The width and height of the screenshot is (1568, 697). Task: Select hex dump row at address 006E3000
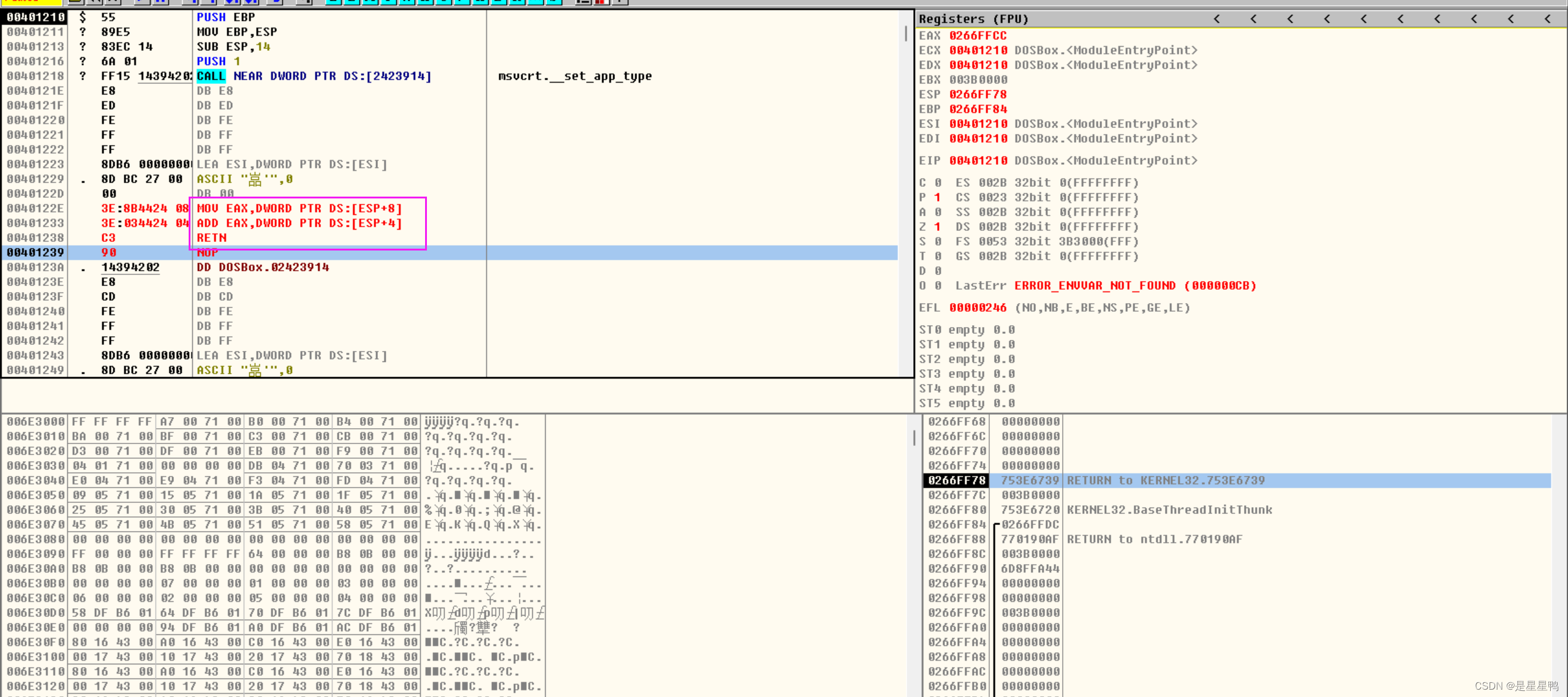click(x=36, y=421)
